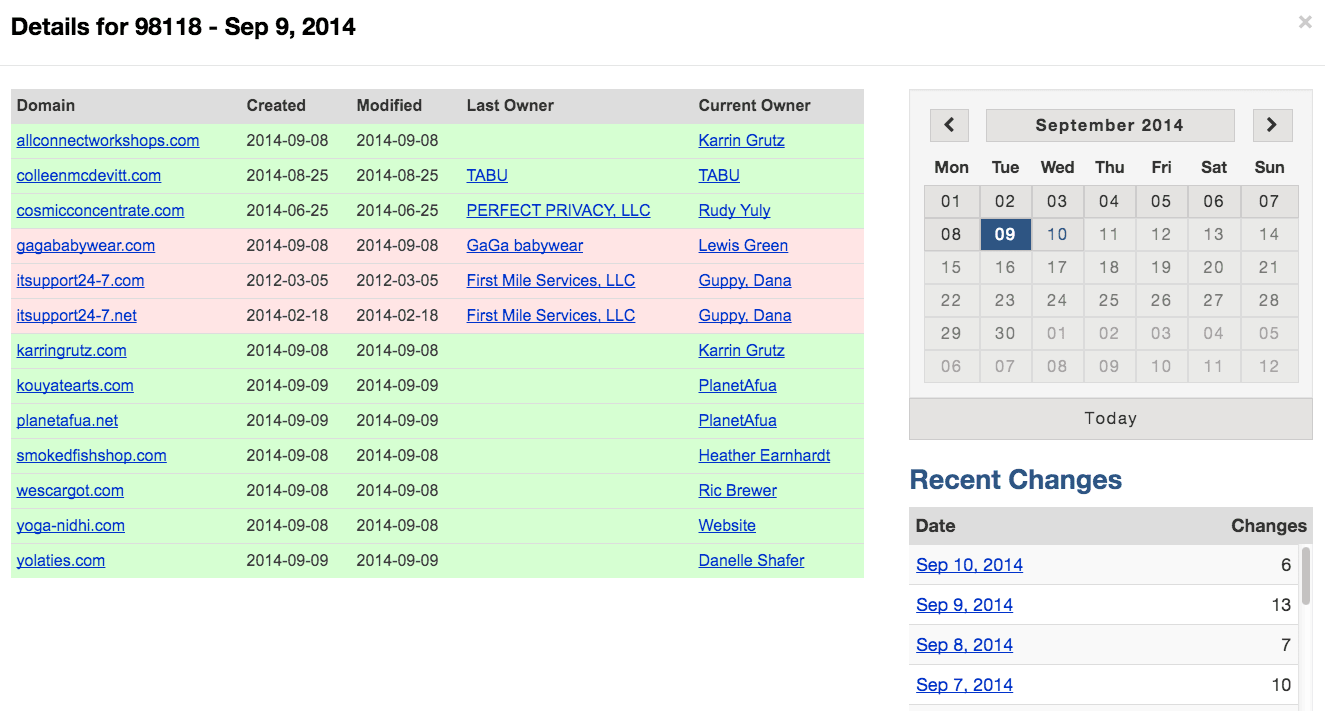
Task: Open First Mile Services link for itsupport24-7.com
Action: 551,280
